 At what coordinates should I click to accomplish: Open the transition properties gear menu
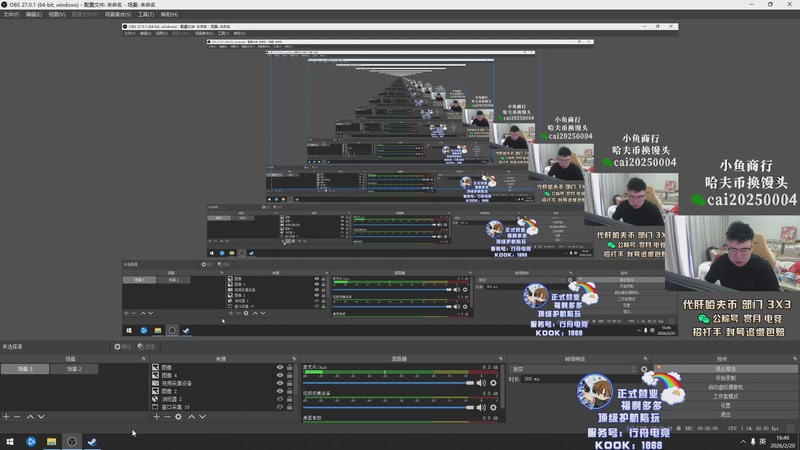pyautogui.click(x=644, y=369)
